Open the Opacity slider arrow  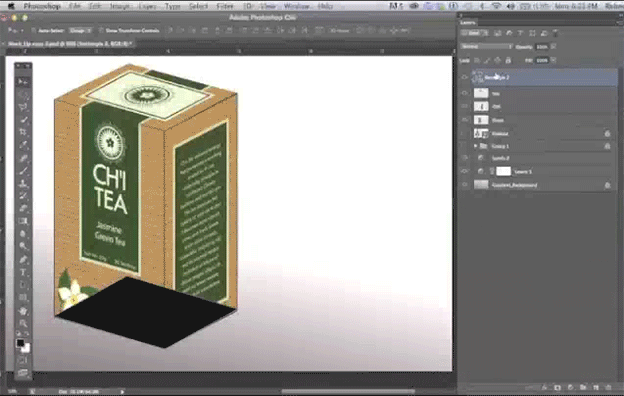[554, 47]
